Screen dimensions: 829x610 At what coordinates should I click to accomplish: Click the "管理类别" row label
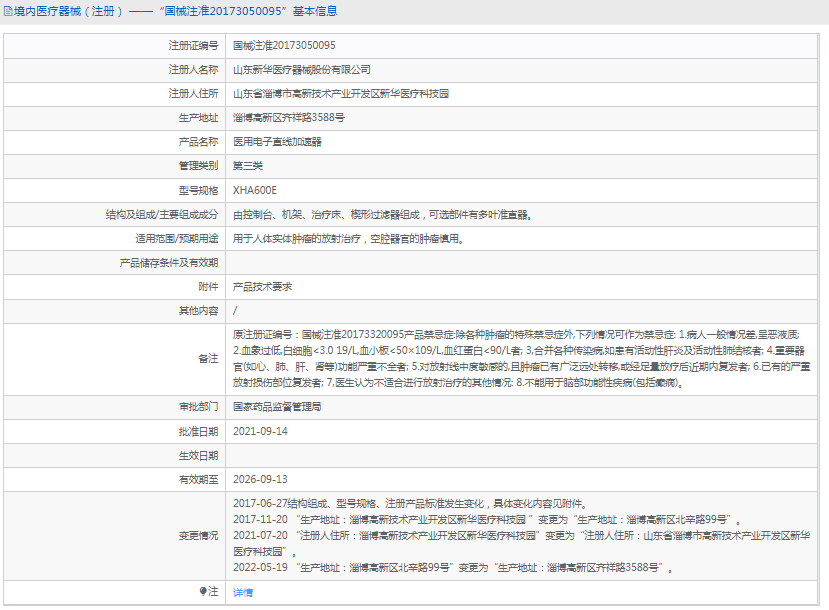click(198, 165)
